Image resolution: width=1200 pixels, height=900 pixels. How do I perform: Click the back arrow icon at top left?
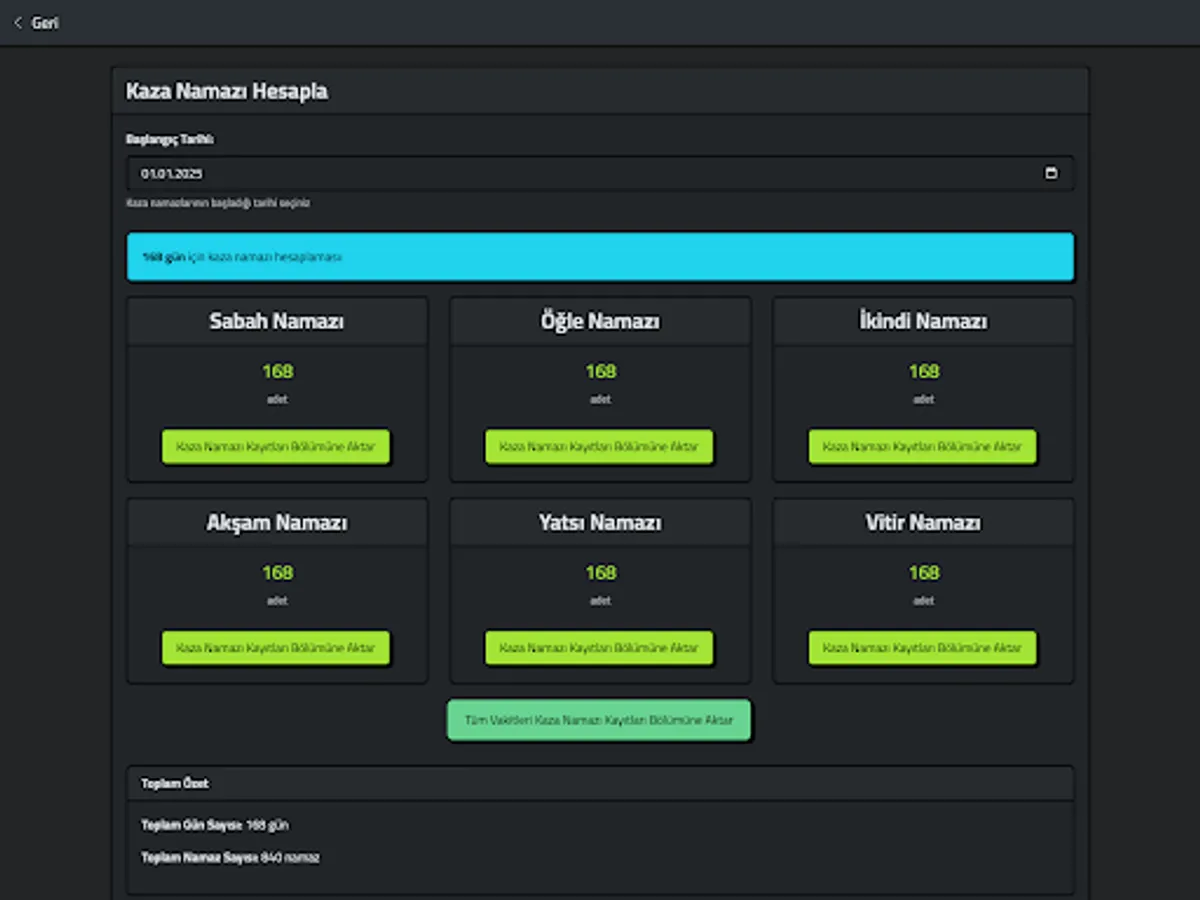[x=18, y=22]
